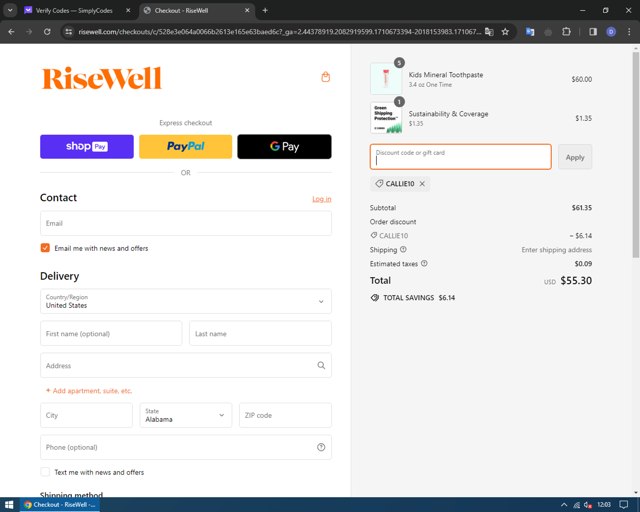This screenshot has width=640, height=512.
Task: Click the phone field help icon
Action: click(x=321, y=447)
